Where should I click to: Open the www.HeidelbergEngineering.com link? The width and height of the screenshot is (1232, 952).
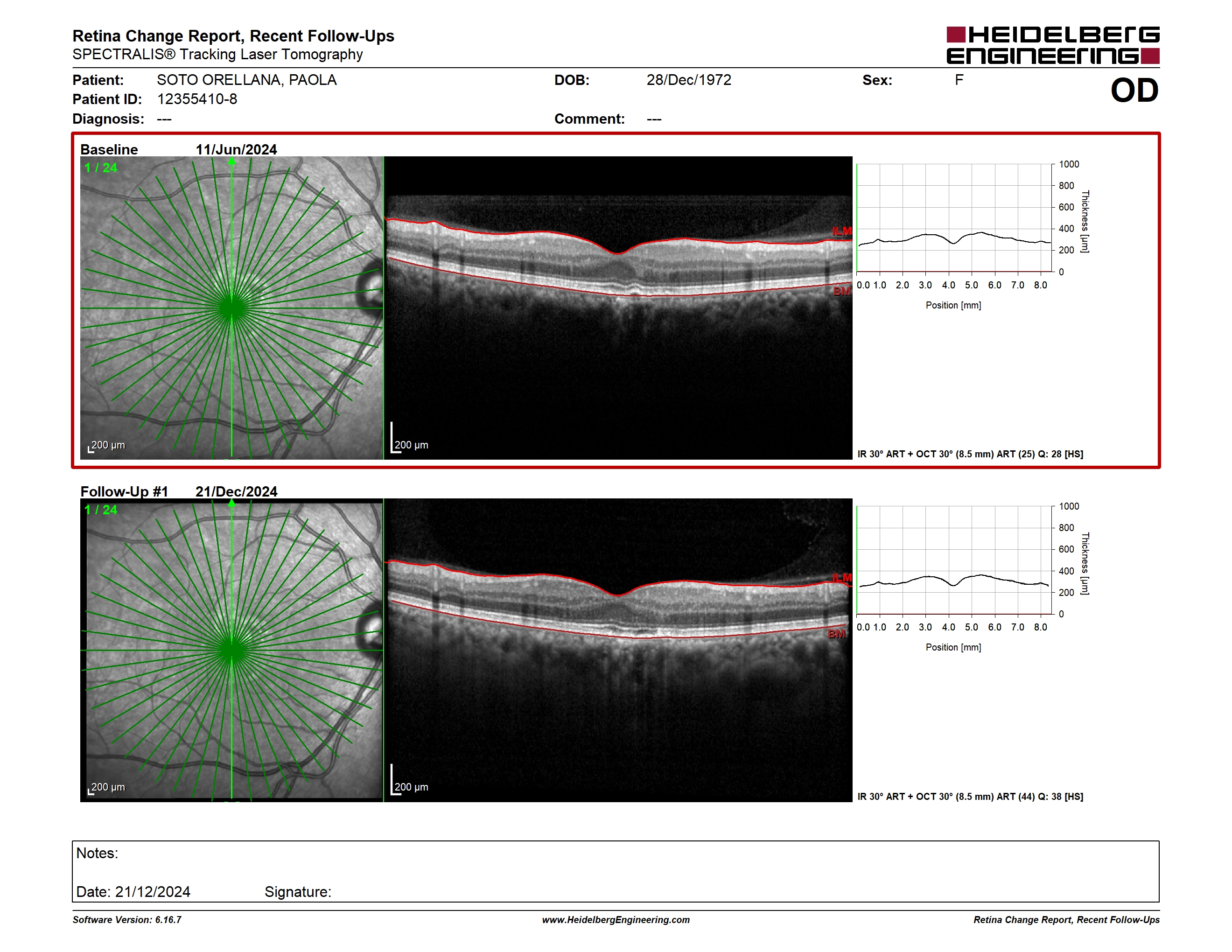(616, 920)
